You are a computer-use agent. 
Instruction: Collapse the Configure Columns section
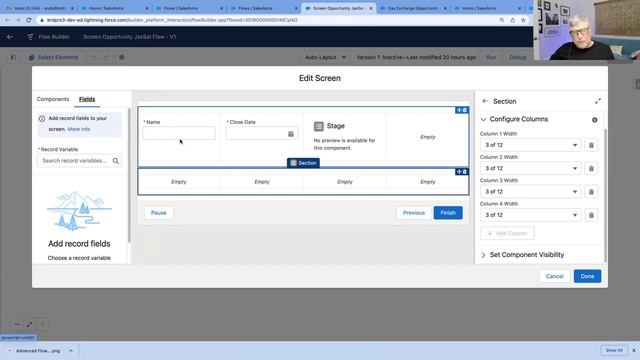[483, 120]
